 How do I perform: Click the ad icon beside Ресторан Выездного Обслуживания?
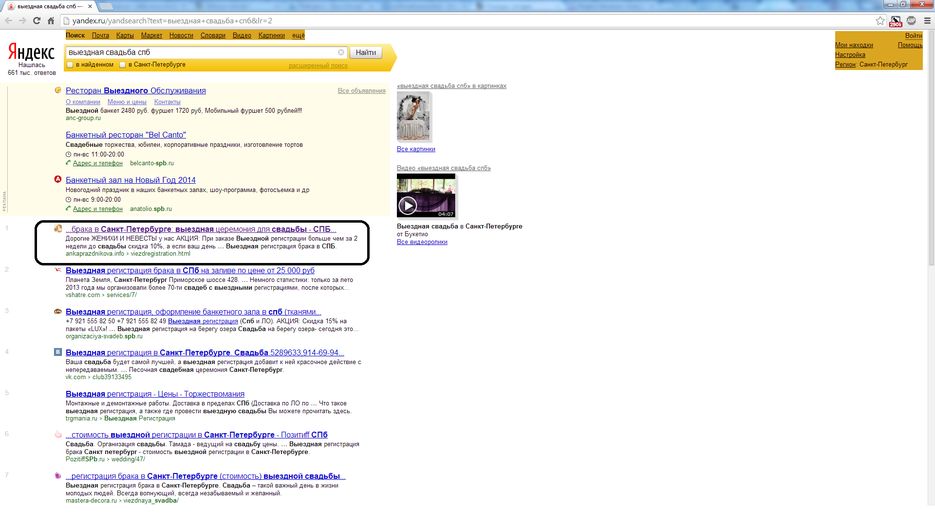[x=58, y=90]
